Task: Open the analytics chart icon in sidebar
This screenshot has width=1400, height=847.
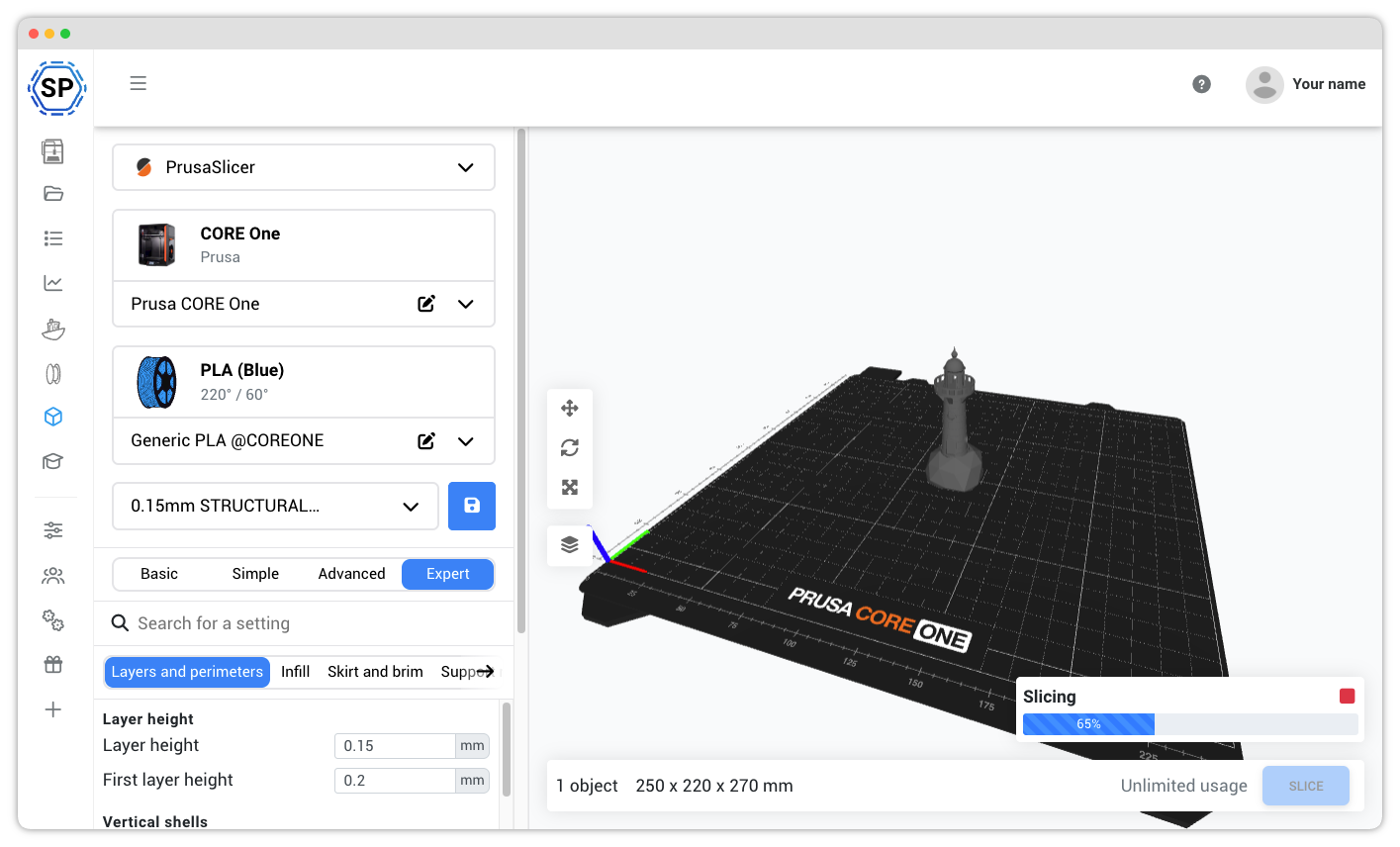Action: tap(53, 282)
